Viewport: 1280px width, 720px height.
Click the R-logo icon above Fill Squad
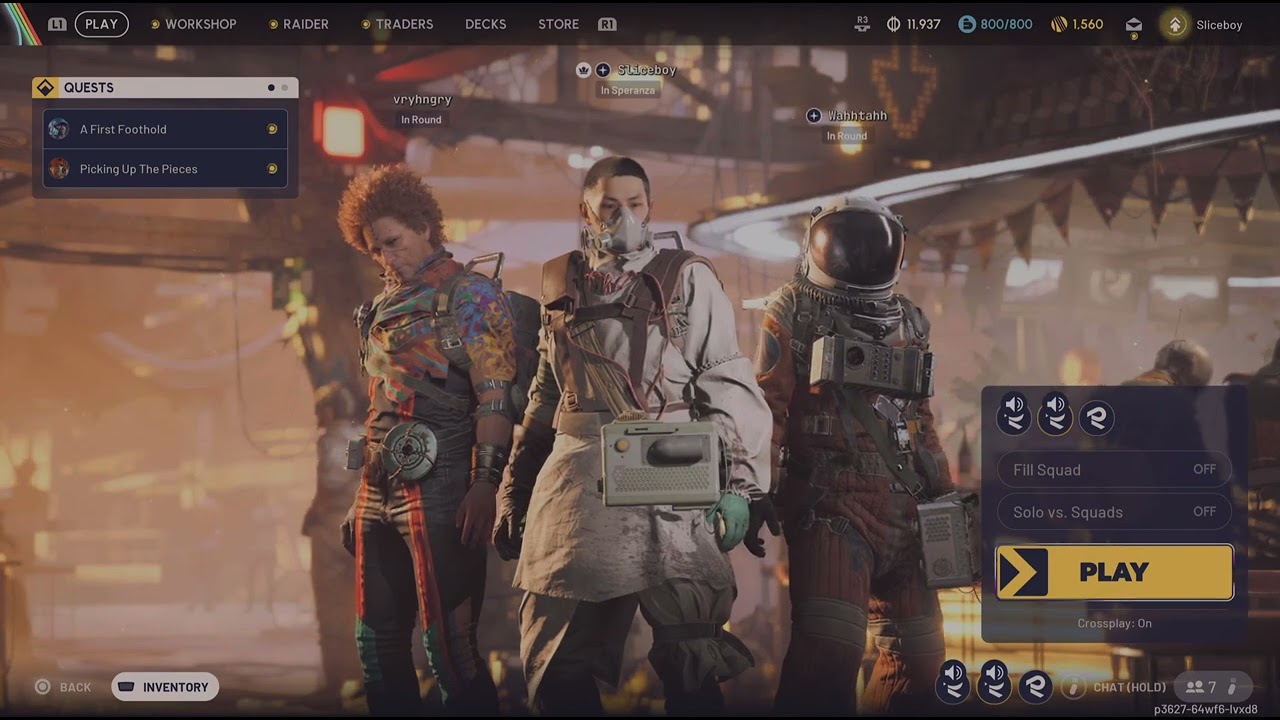tap(1097, 418)
